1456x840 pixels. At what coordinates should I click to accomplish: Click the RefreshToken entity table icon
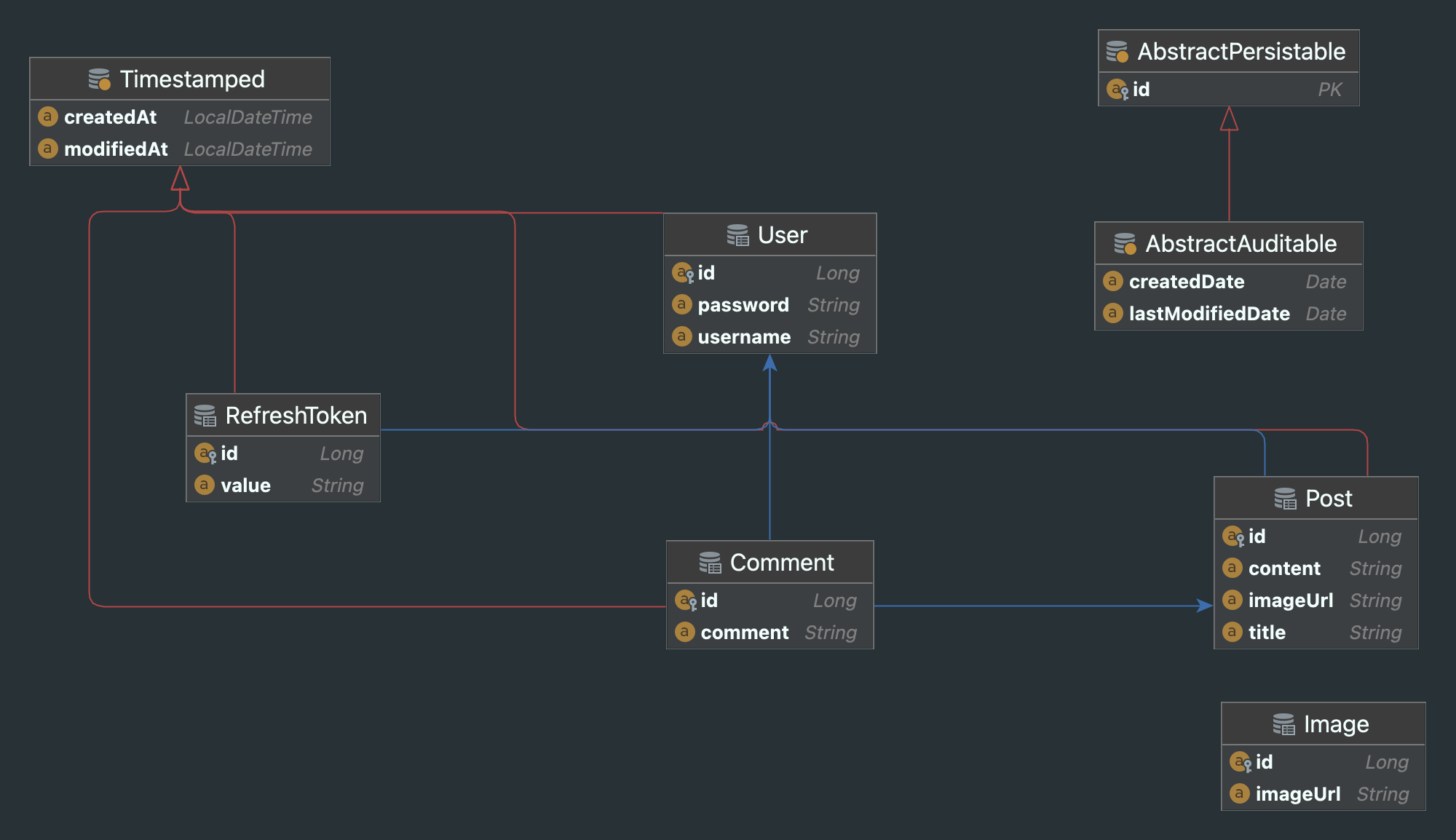pyautogui.click(x=205, y=416)
